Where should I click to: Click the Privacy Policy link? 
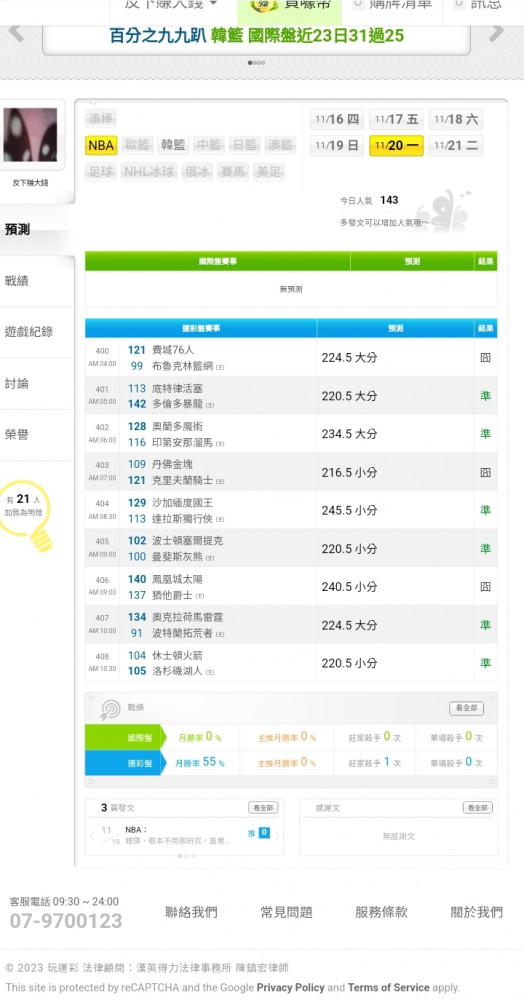coord(291,987)
